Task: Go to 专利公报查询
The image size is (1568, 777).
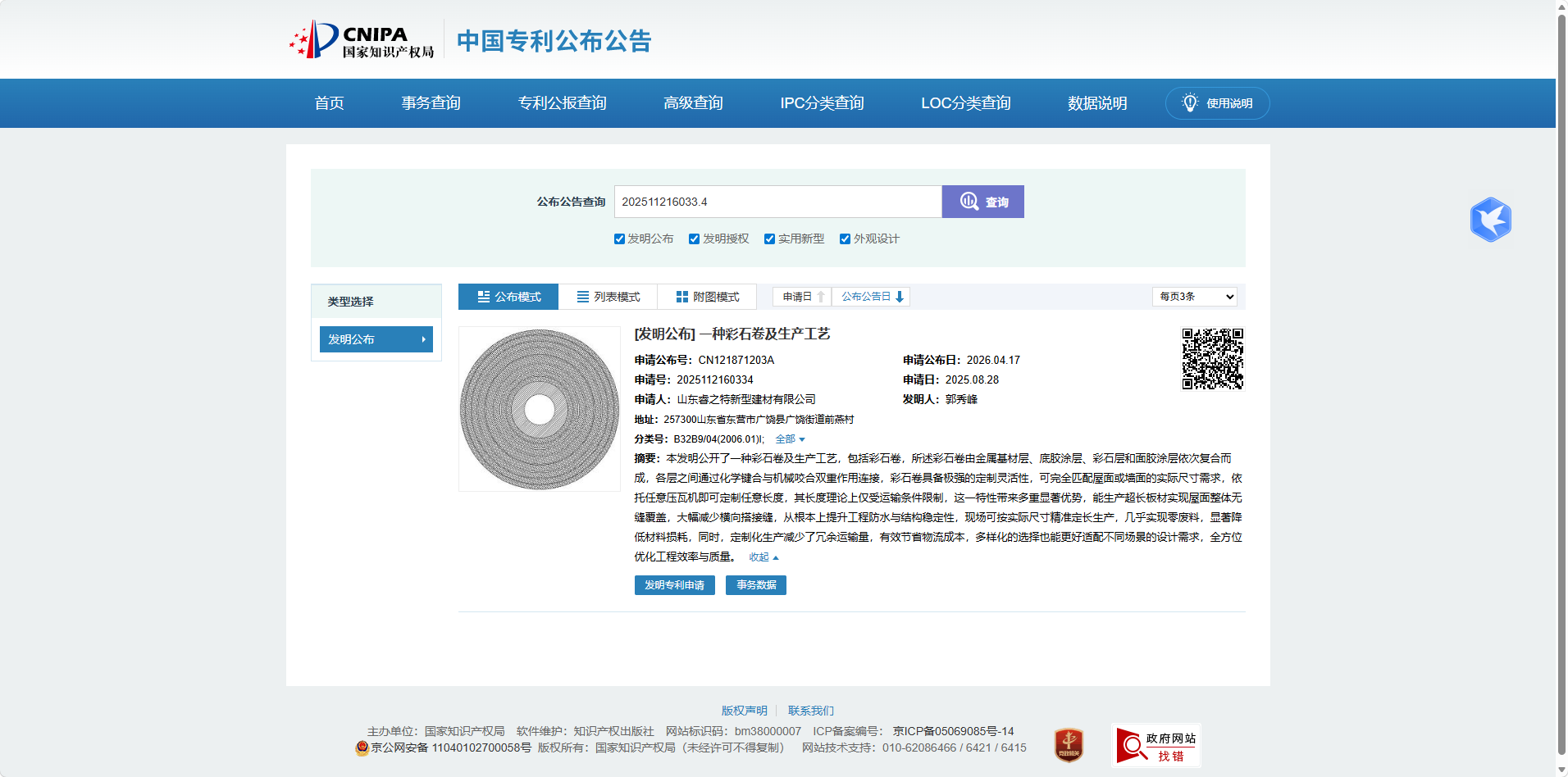Action: coord(562,103)
